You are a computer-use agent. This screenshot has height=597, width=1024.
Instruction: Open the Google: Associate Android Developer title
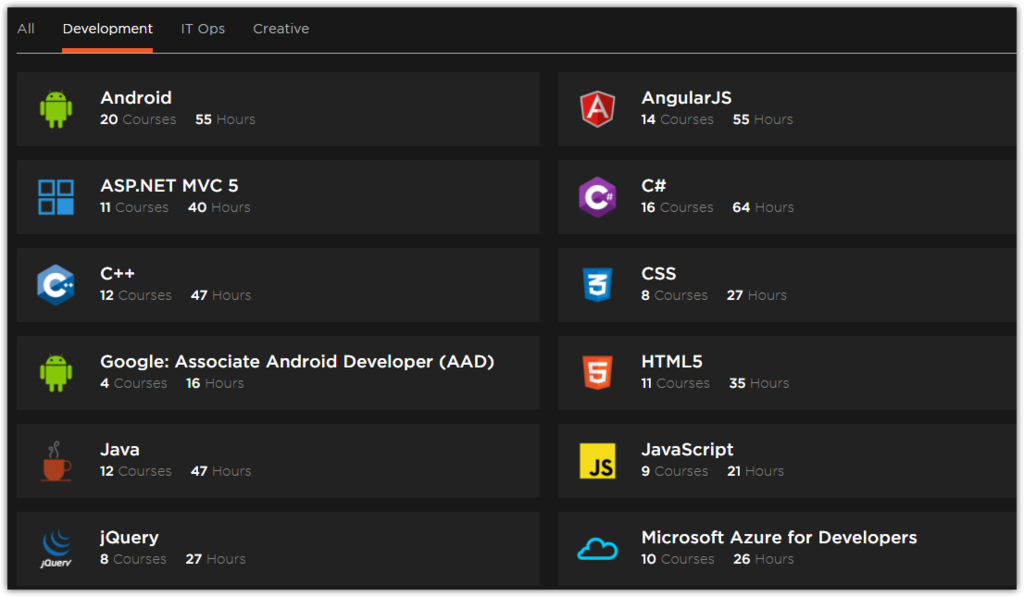coord(297,362)
